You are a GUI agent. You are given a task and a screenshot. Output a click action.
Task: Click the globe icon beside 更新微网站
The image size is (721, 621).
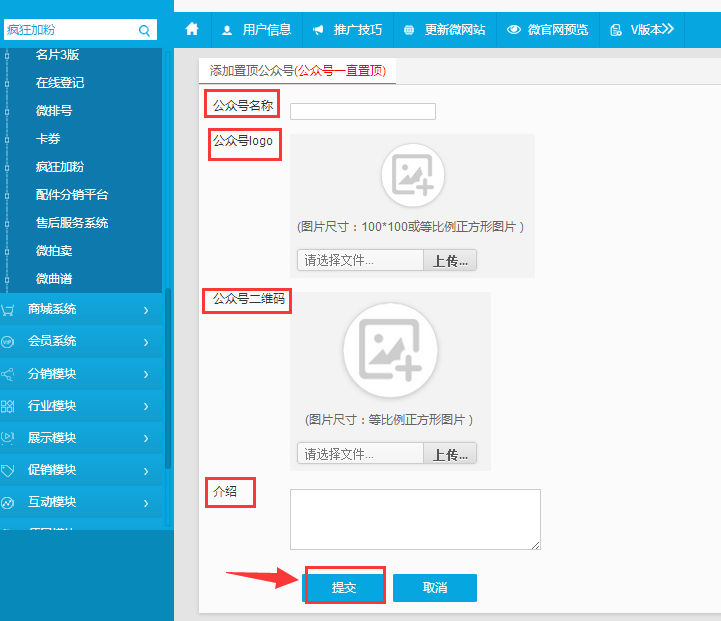[x=408, y=30]
